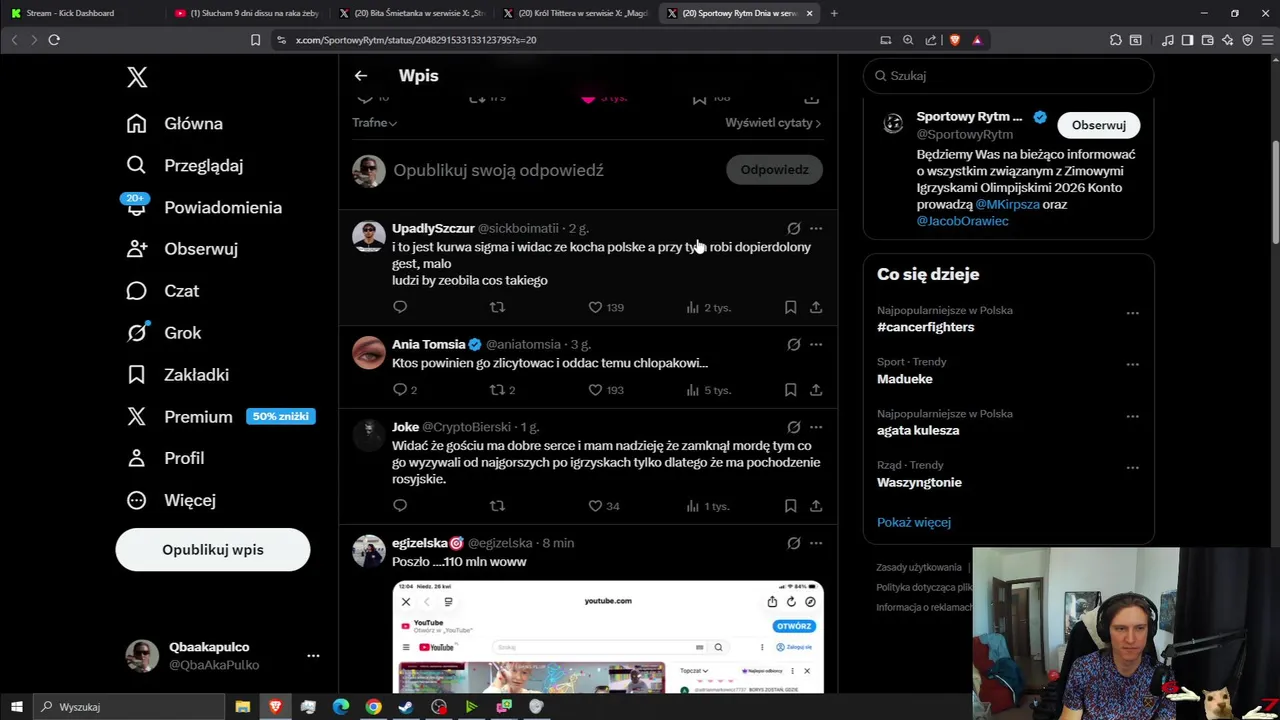This screenshot has height=720, width=1280.
Task: Like Ania Tomsia's reply with 193 likes
Action: pos(606,390)
